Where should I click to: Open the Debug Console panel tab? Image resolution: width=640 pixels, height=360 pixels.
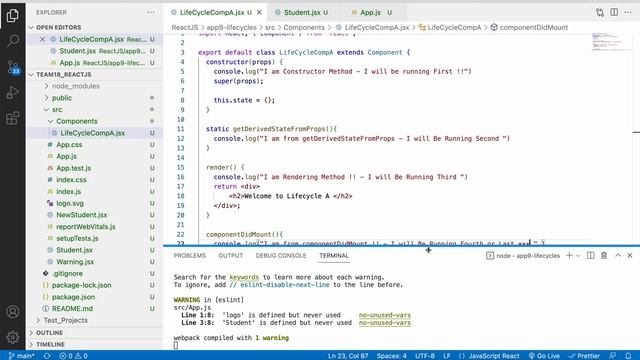(x=281, y=256)
